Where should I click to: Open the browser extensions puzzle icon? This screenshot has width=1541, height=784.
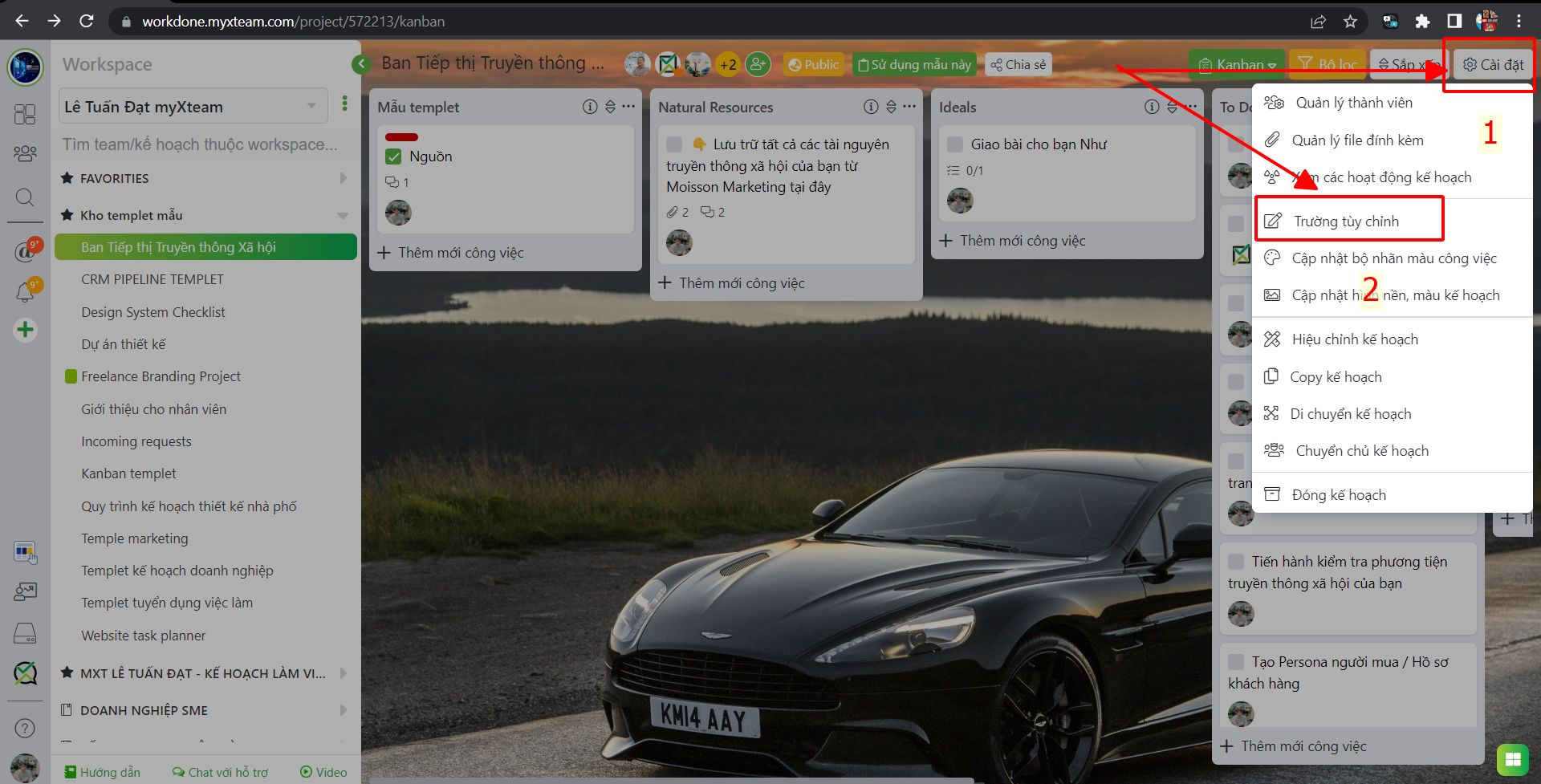(1422, 22)
